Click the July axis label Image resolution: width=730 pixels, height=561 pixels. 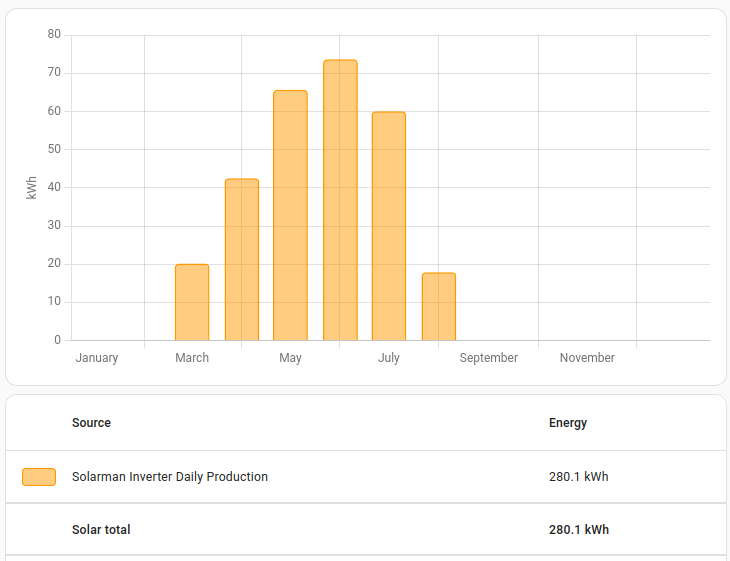[x=389, y=358]
